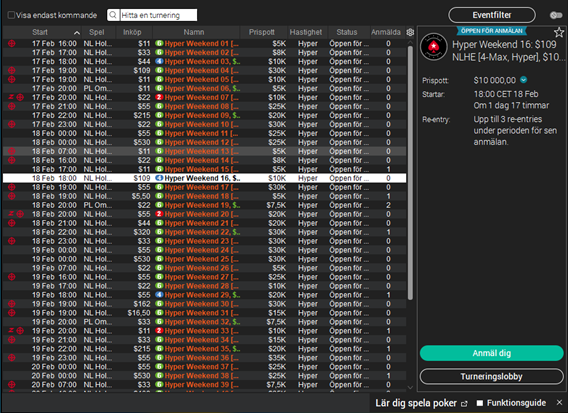The image size is (568, 413).
Task: Click the search magnifier icon
Action: tap(113, 15)
